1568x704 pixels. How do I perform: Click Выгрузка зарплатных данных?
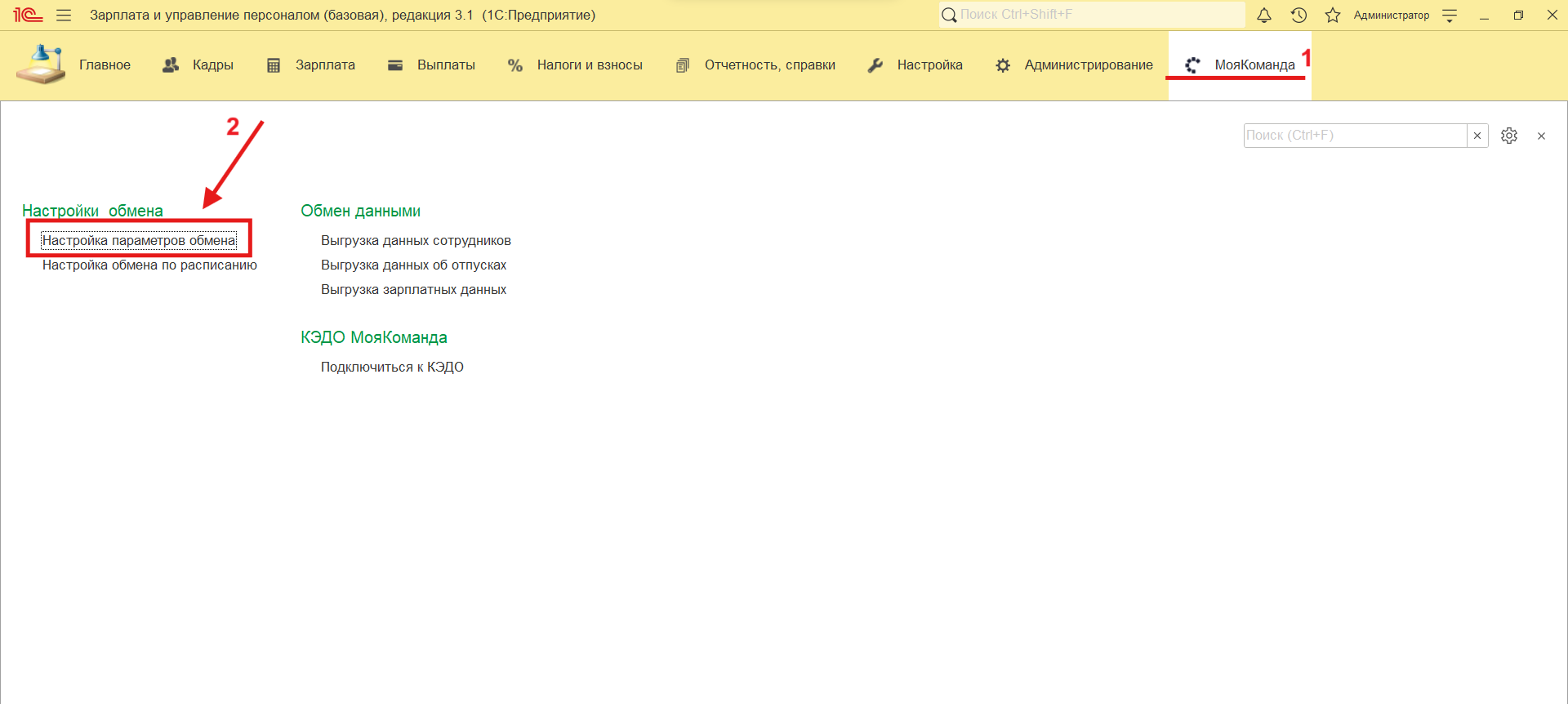click(413, 290)
